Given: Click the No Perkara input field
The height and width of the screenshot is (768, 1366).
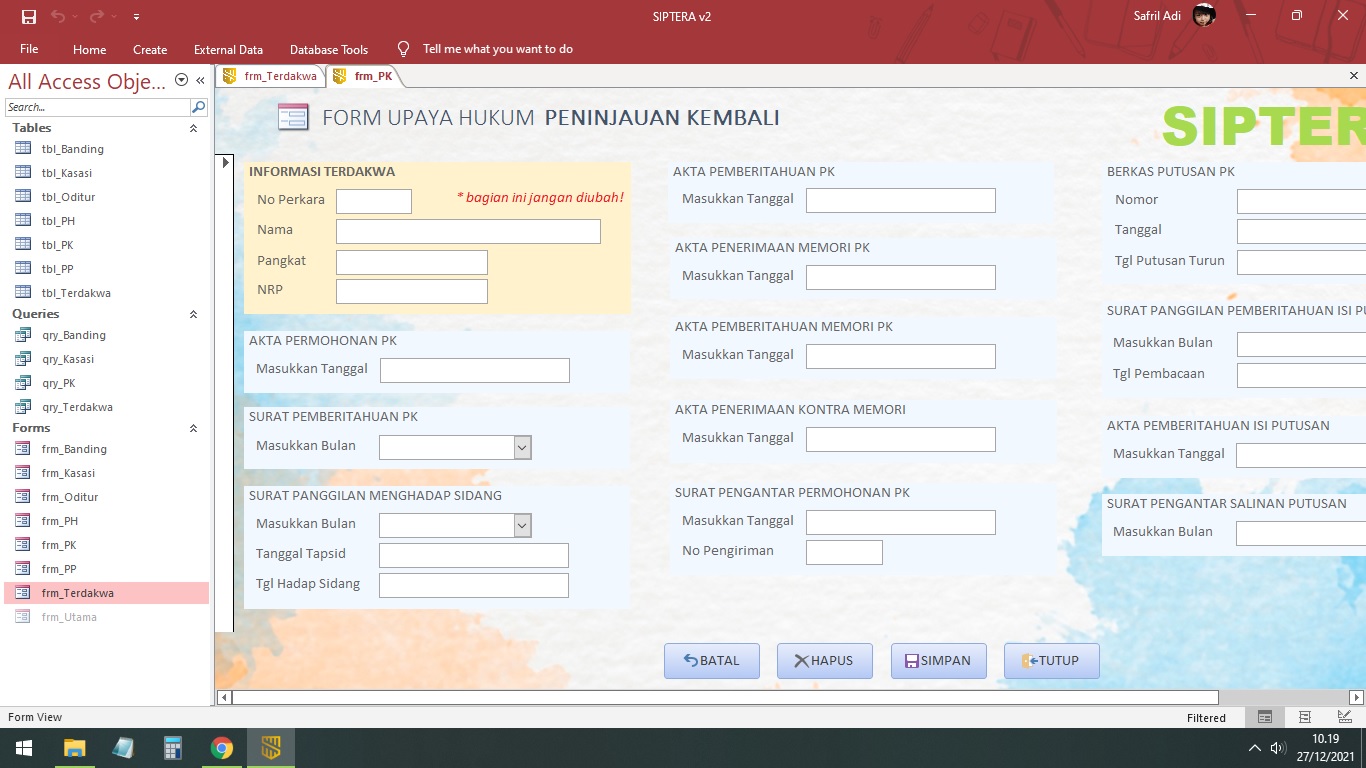Looking at the screenshot, I should click(374, 201).
